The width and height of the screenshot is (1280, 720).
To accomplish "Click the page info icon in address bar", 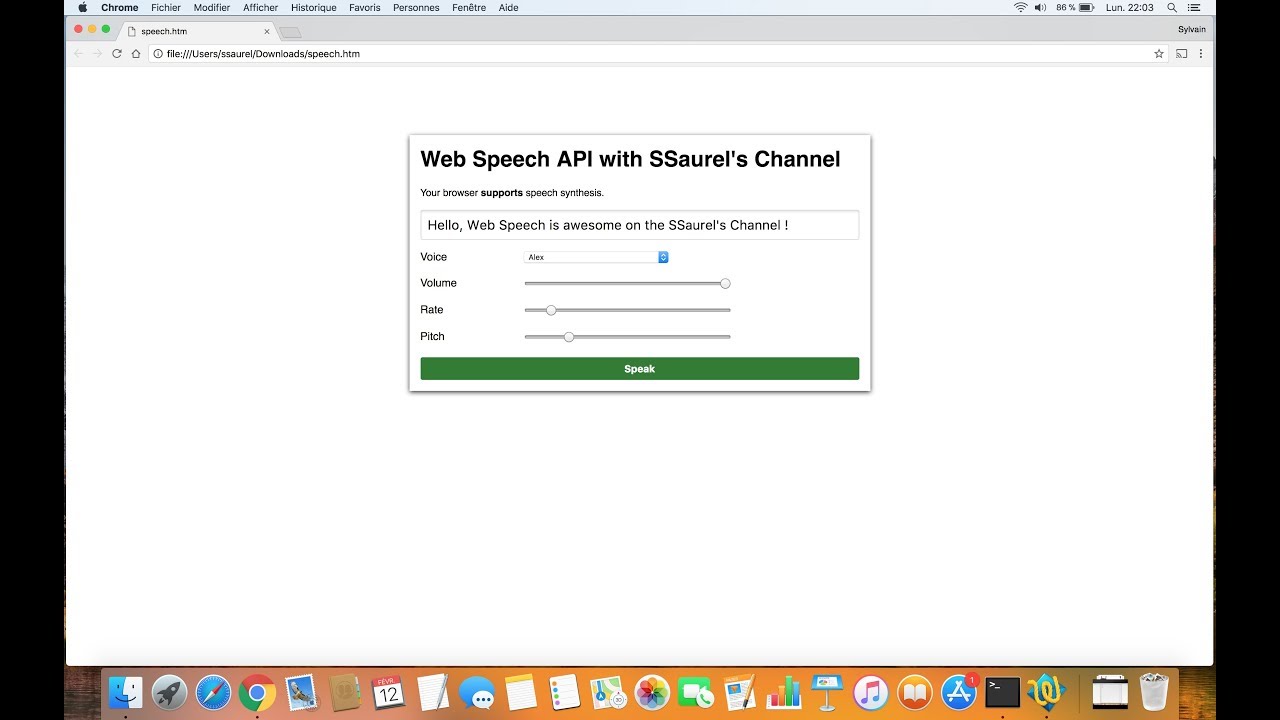I will 158,54.
